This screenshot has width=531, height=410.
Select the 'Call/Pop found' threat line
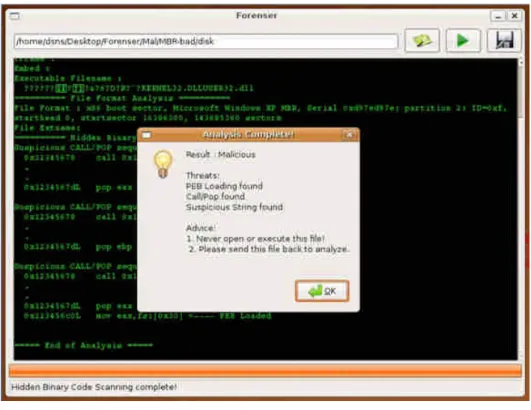[x=215, y=196]
